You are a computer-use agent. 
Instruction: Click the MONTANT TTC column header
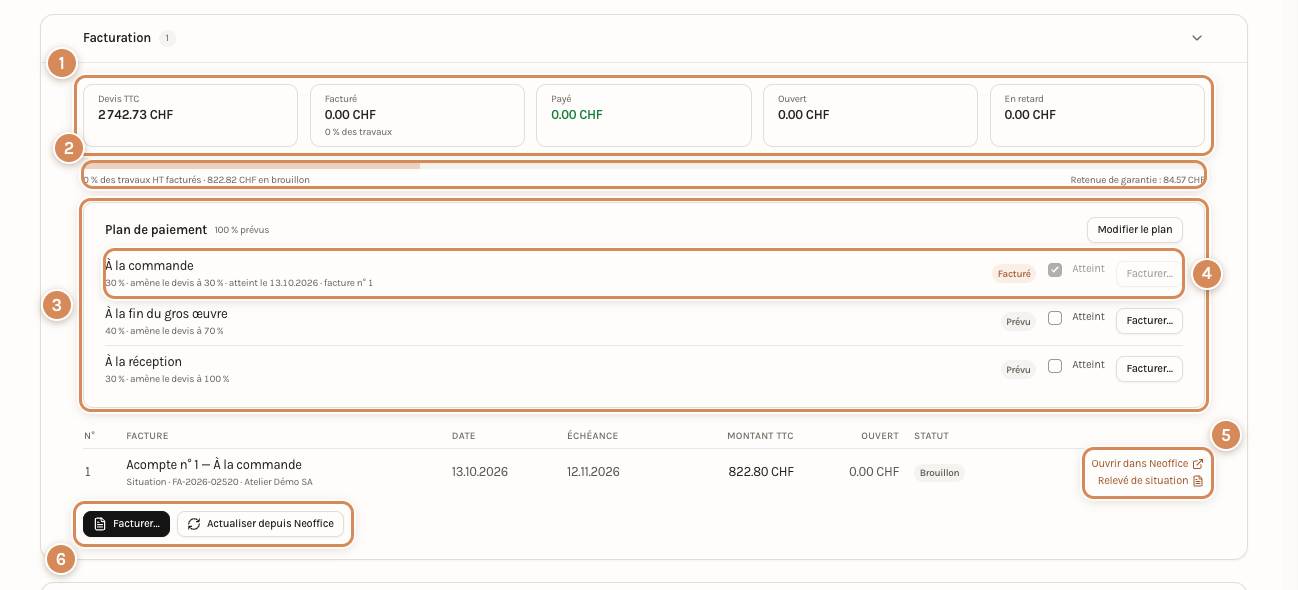point(760,436)
